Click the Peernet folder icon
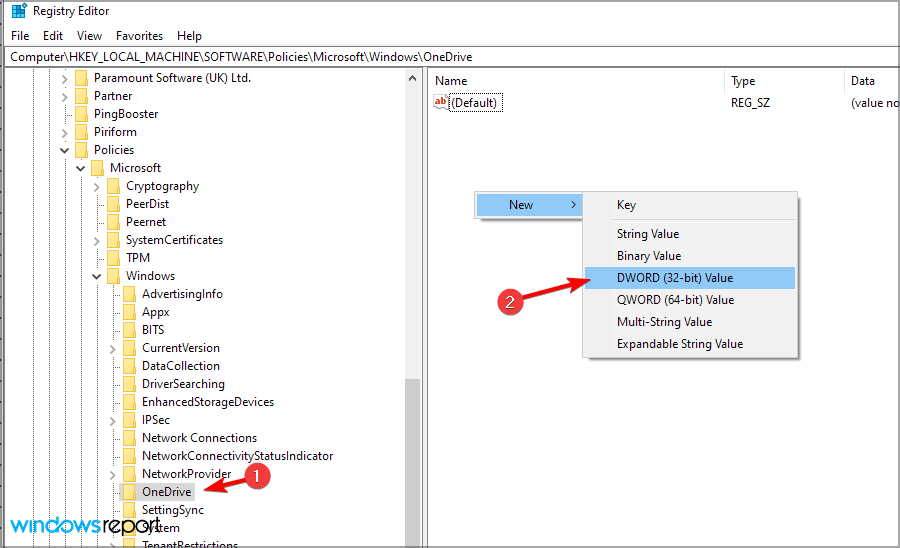900x548 pixels. 114,221
